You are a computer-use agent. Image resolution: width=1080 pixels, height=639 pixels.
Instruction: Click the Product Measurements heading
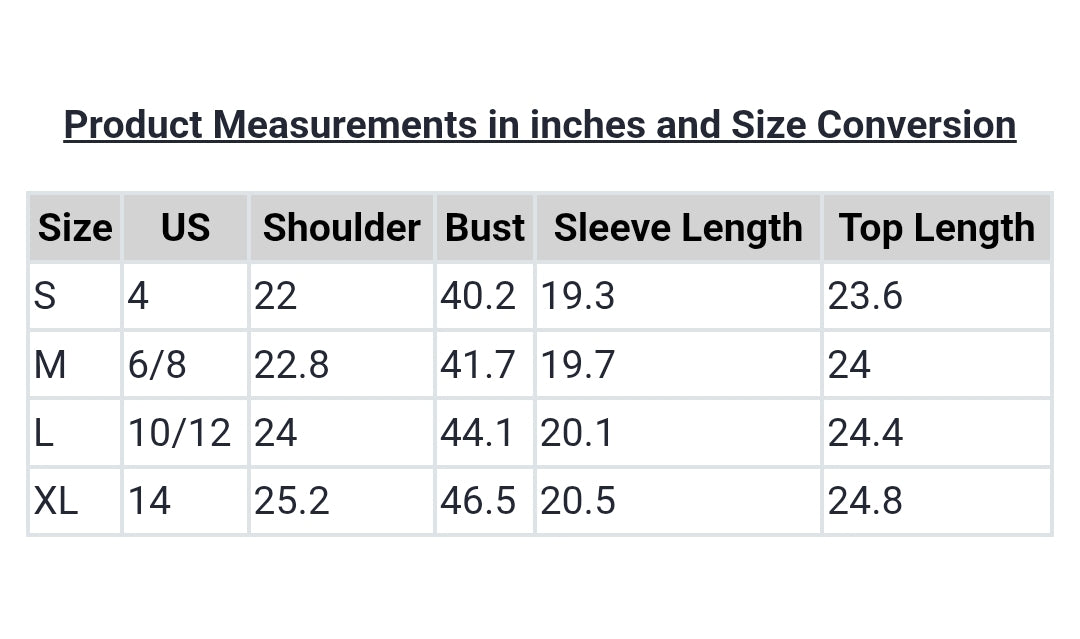click(x=540, y=125)
